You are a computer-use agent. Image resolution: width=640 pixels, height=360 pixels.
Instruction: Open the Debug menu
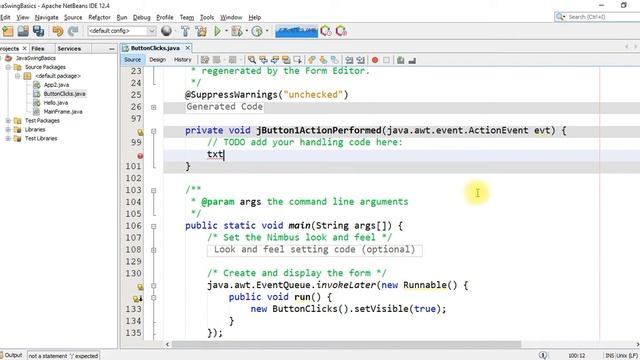click(142, 17)
